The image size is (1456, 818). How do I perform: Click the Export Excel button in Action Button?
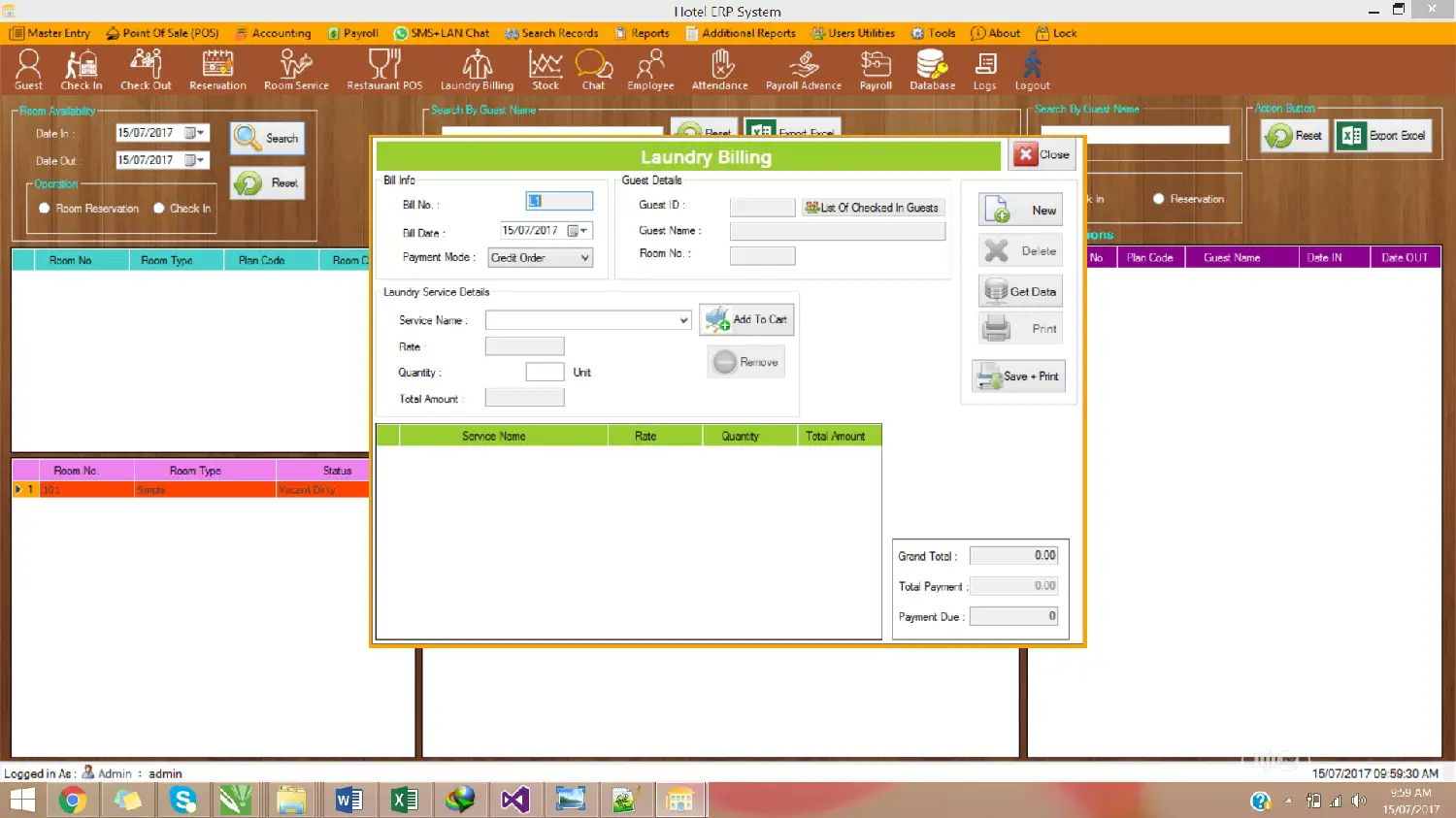tap(1384, 136)
